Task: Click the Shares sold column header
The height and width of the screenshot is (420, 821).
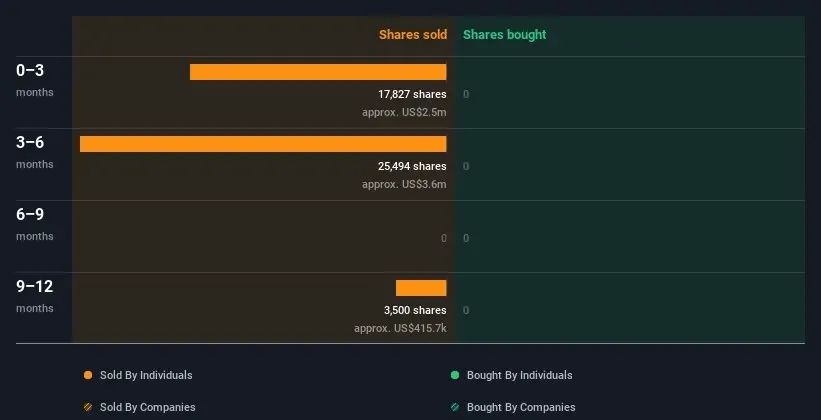Action: pos(412,35)
